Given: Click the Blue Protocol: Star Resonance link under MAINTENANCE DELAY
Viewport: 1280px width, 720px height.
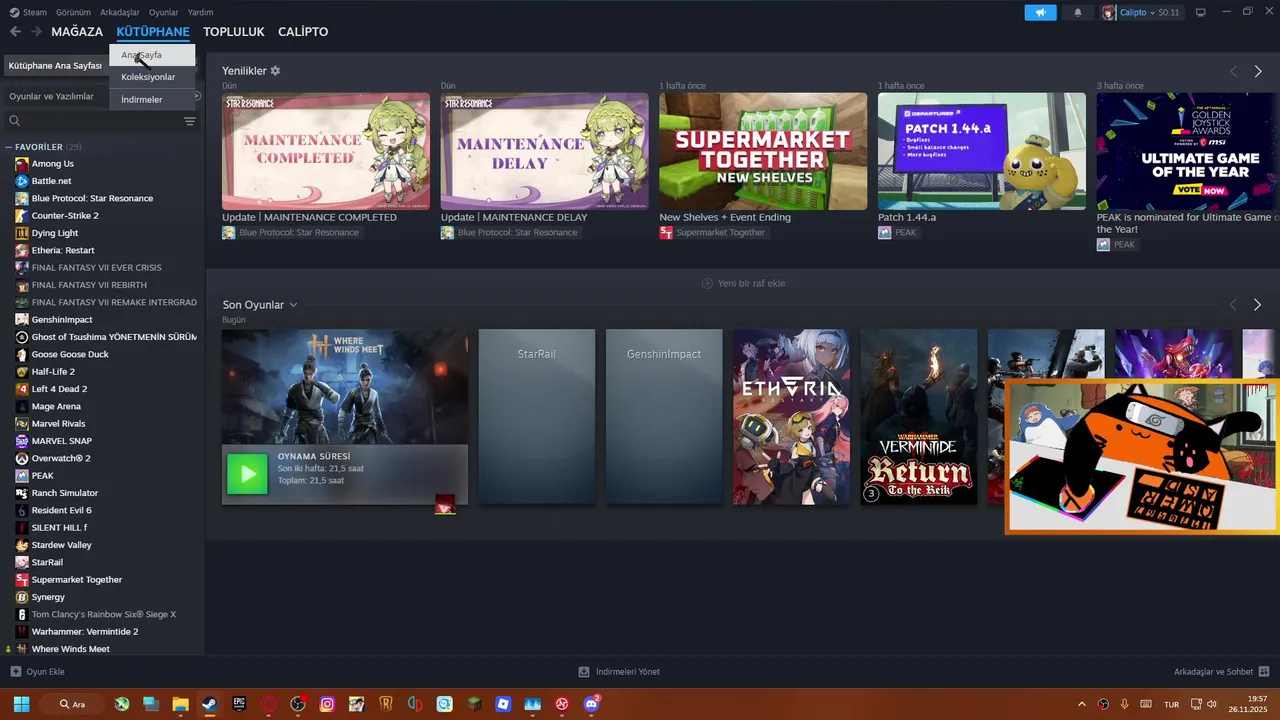Looking at the screenshot, I should point(517,232).
